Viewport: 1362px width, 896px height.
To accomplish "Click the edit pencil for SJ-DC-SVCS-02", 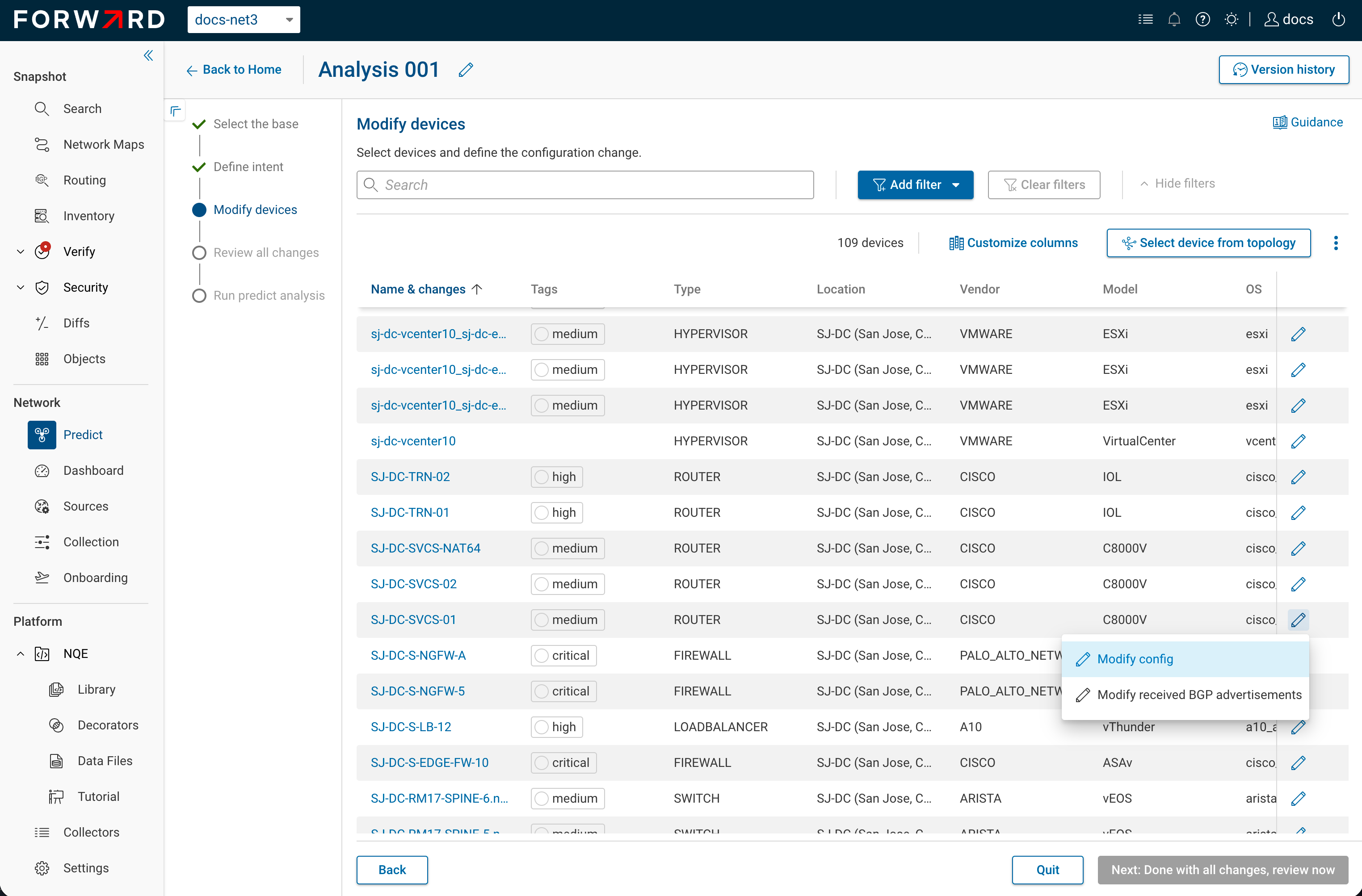I will click(1298, 584).
